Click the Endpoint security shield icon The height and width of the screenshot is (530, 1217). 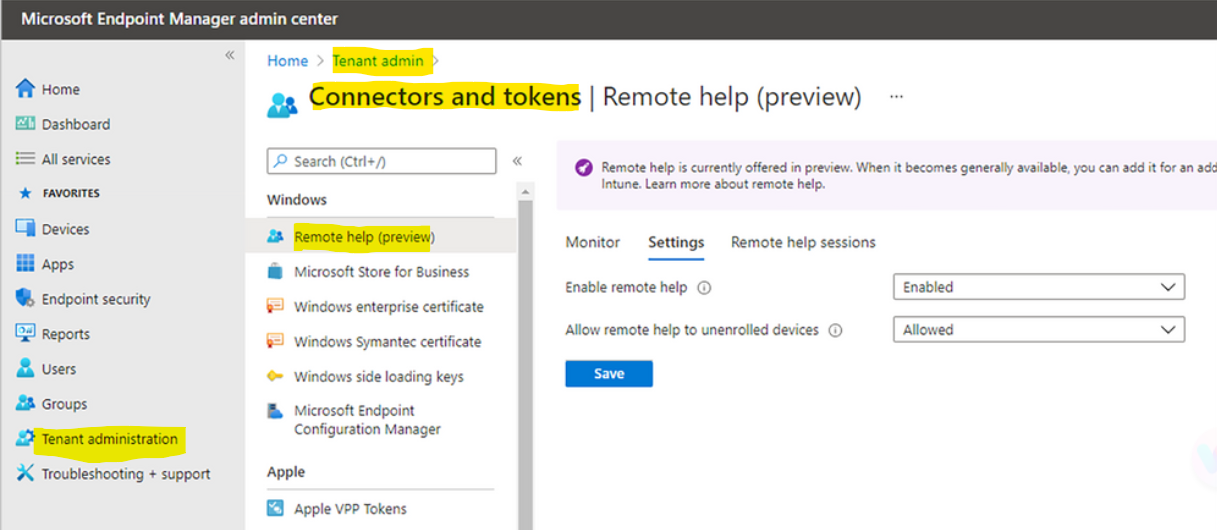(x=26, y=298)
